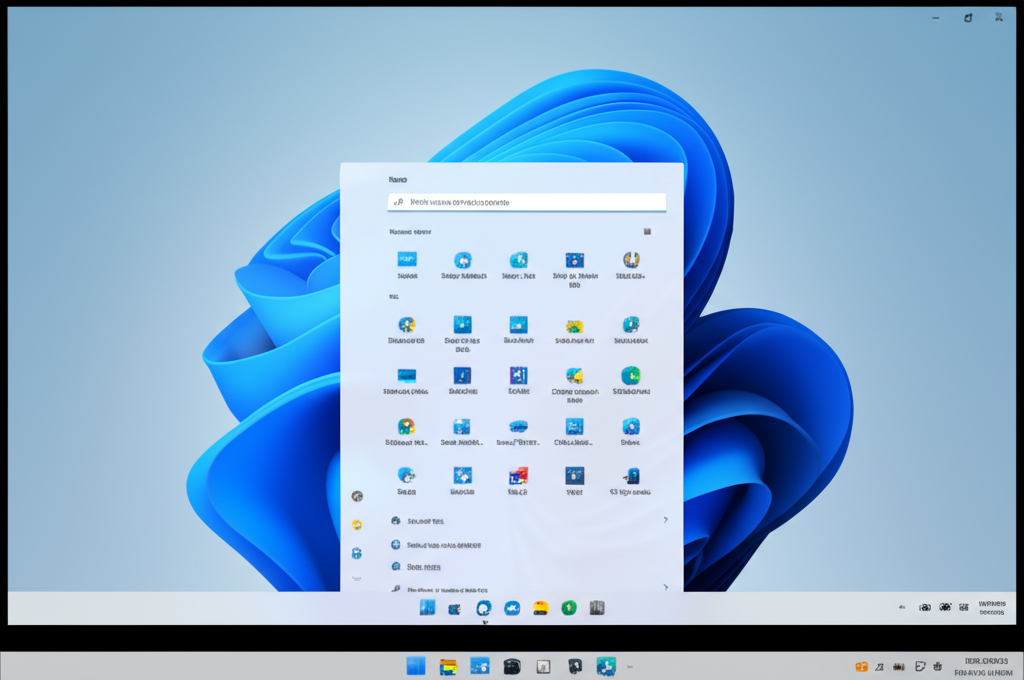Click the small grid icon beside pinned header
Image resolution: width=1024 pixels, height=680 pixels.
click(647, 231)
